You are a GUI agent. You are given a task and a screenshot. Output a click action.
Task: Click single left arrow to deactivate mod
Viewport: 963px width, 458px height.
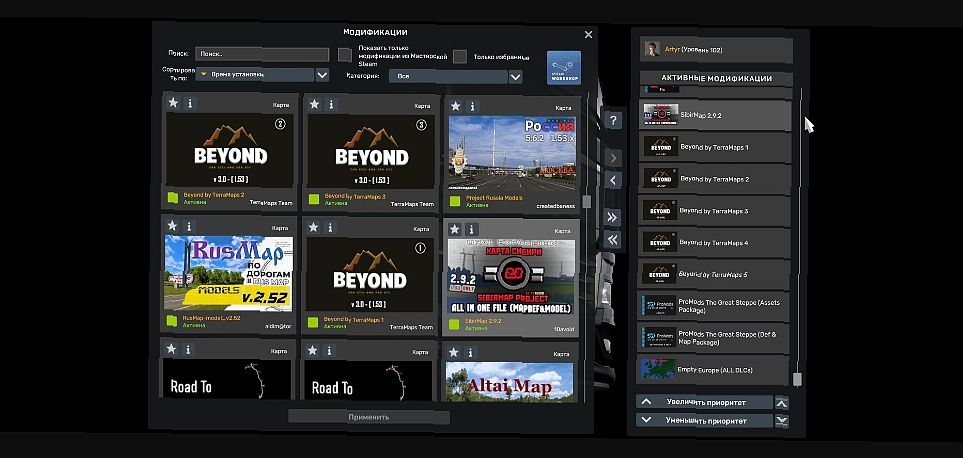click(612, 180)
